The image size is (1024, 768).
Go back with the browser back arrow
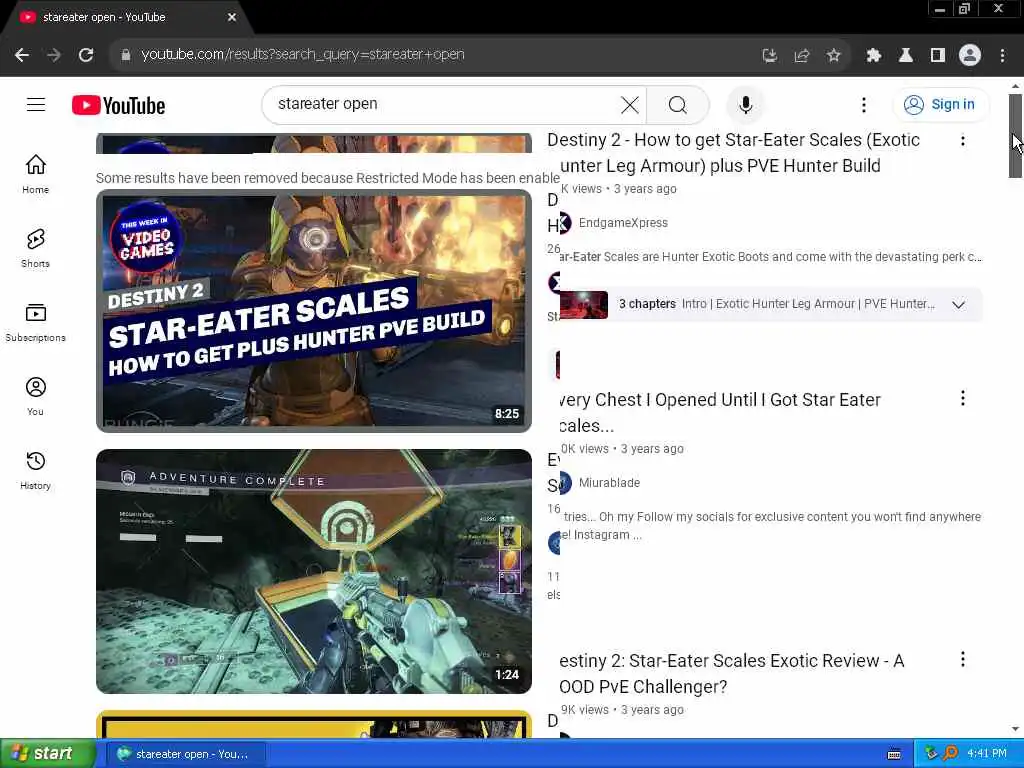[x=22, y=55]
